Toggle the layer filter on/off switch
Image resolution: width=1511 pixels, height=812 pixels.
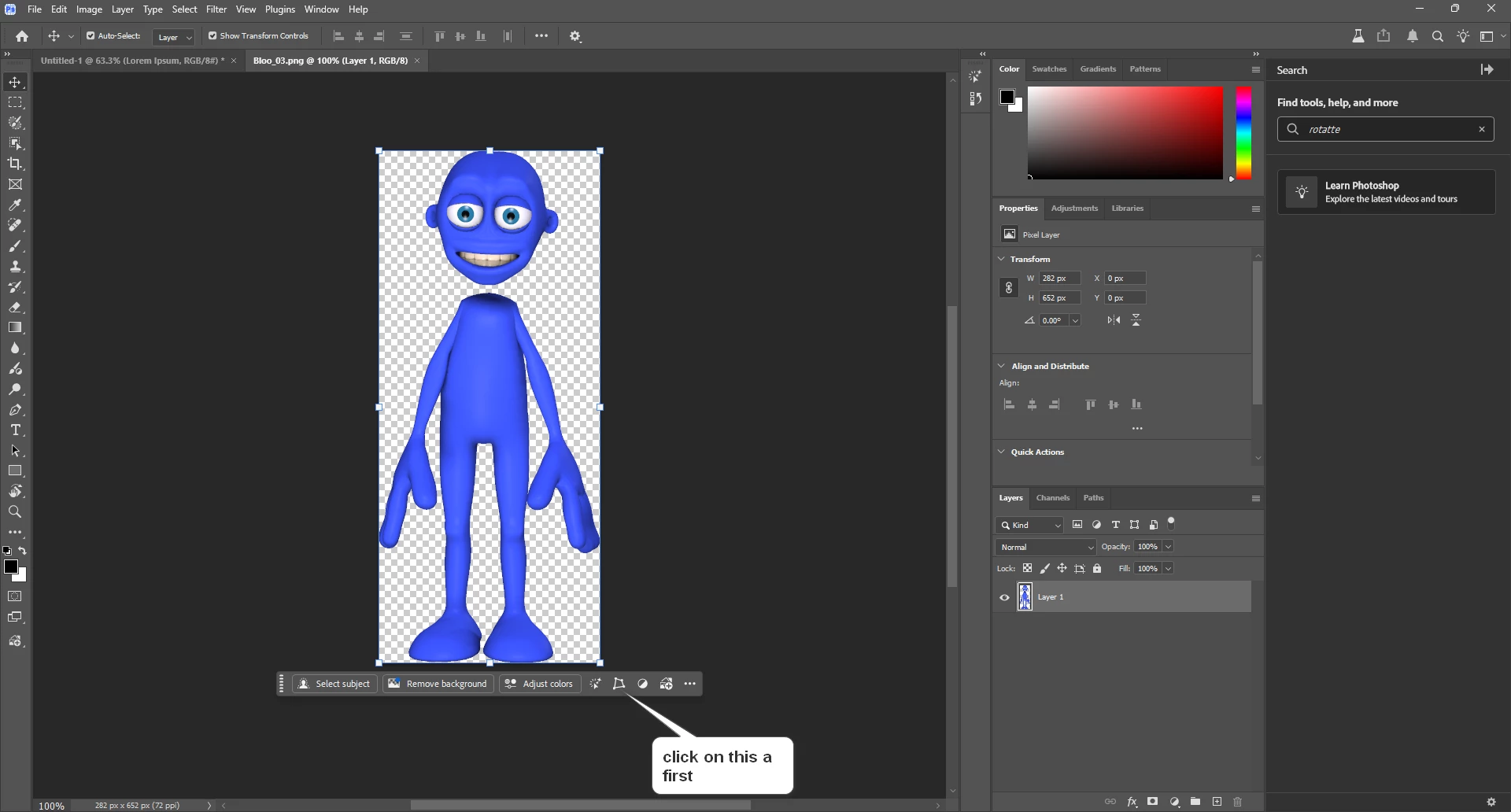coord(1171,522)
